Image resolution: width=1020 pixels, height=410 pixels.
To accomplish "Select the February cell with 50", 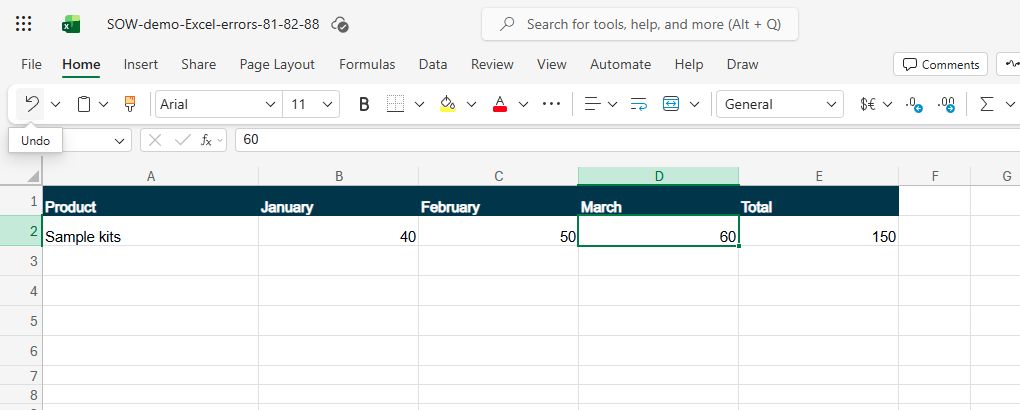I will coord(498,231).
